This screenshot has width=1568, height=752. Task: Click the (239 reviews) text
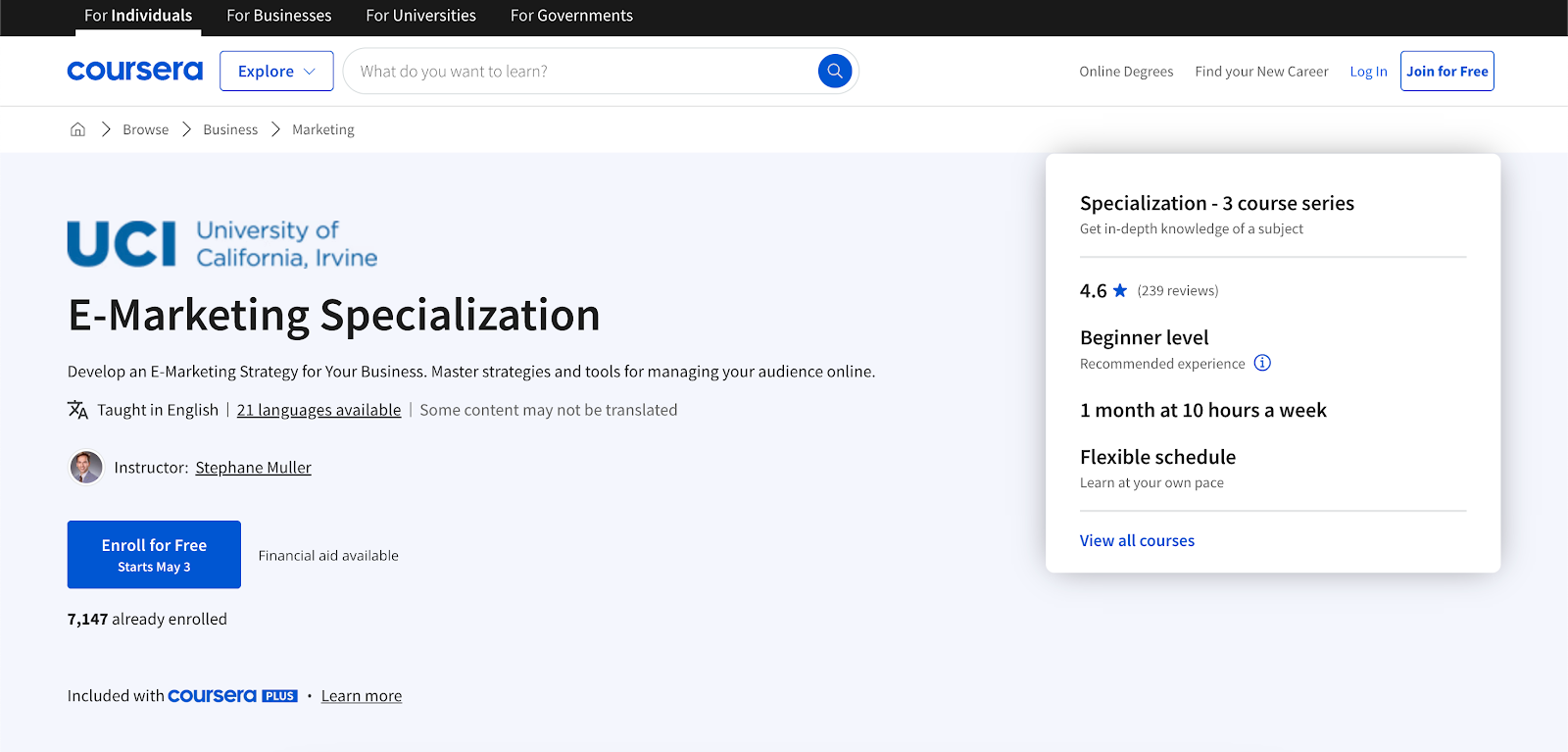tap(1178, 290)
